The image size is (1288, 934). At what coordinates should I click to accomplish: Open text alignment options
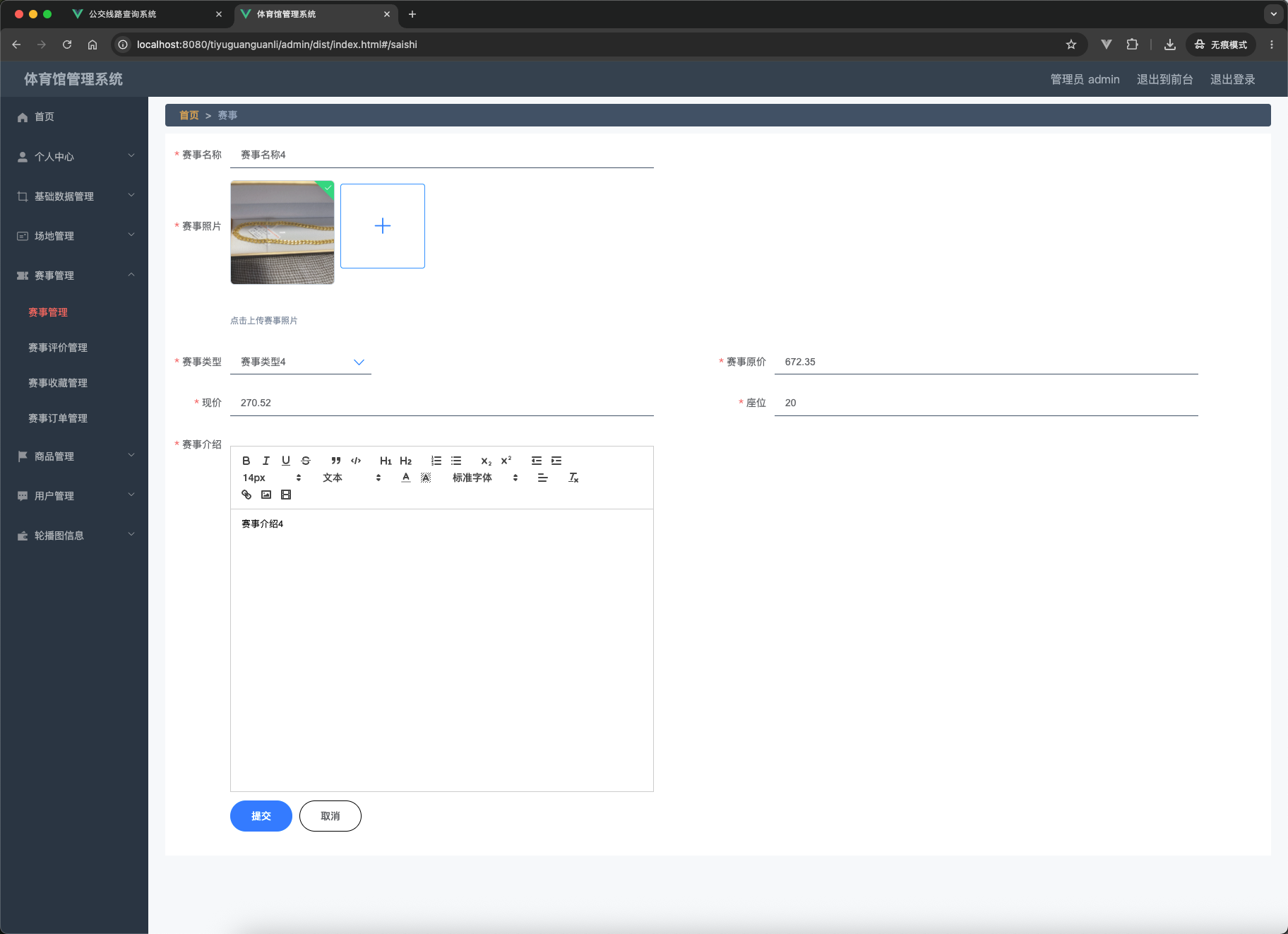[542, 478]
